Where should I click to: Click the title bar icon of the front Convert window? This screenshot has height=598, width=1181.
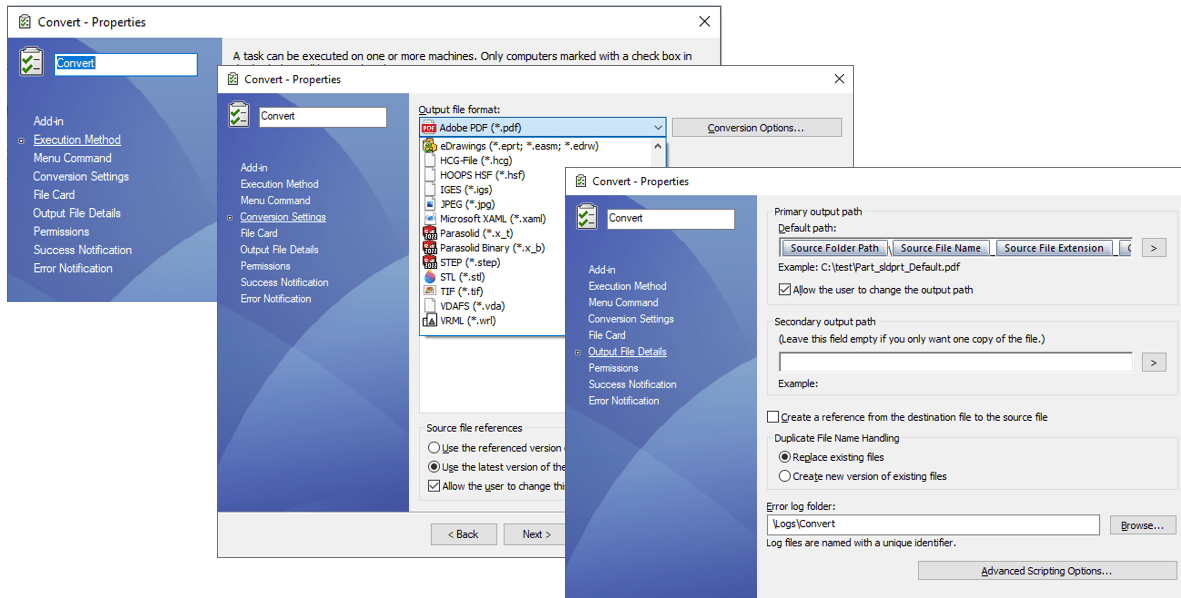coord(580,181)
